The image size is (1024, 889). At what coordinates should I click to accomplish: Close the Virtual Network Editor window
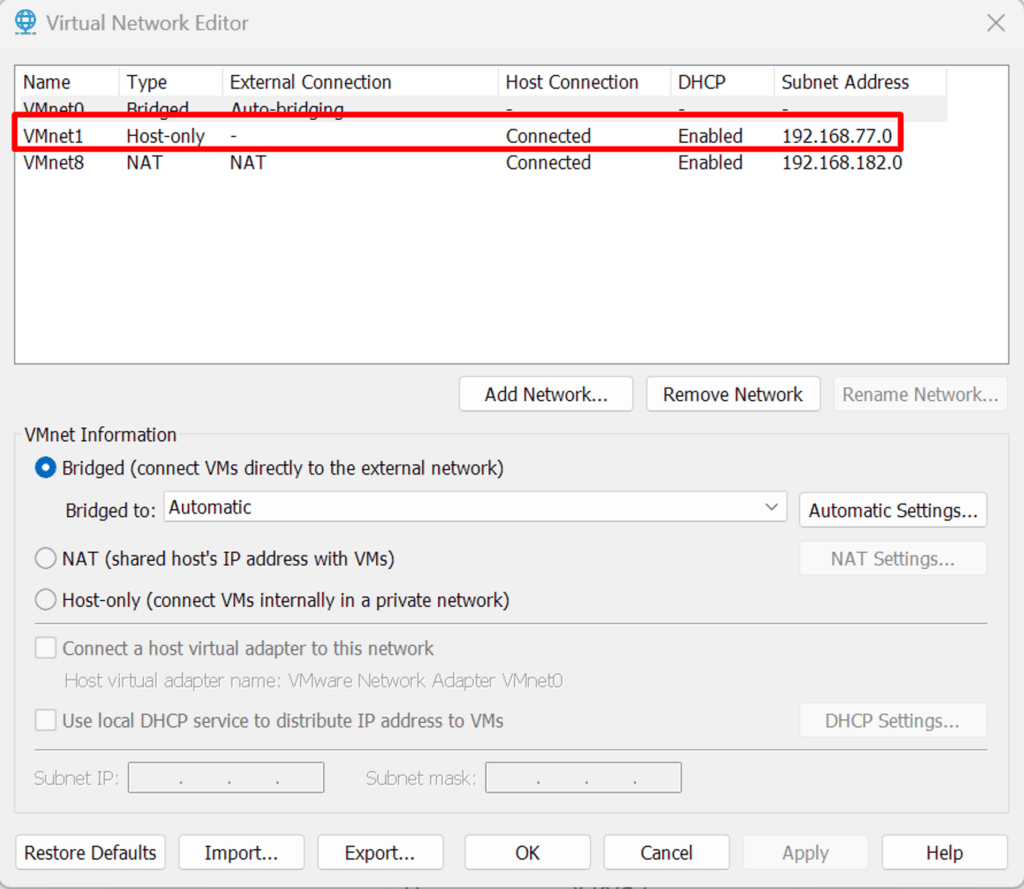click(x=995, y=23)
